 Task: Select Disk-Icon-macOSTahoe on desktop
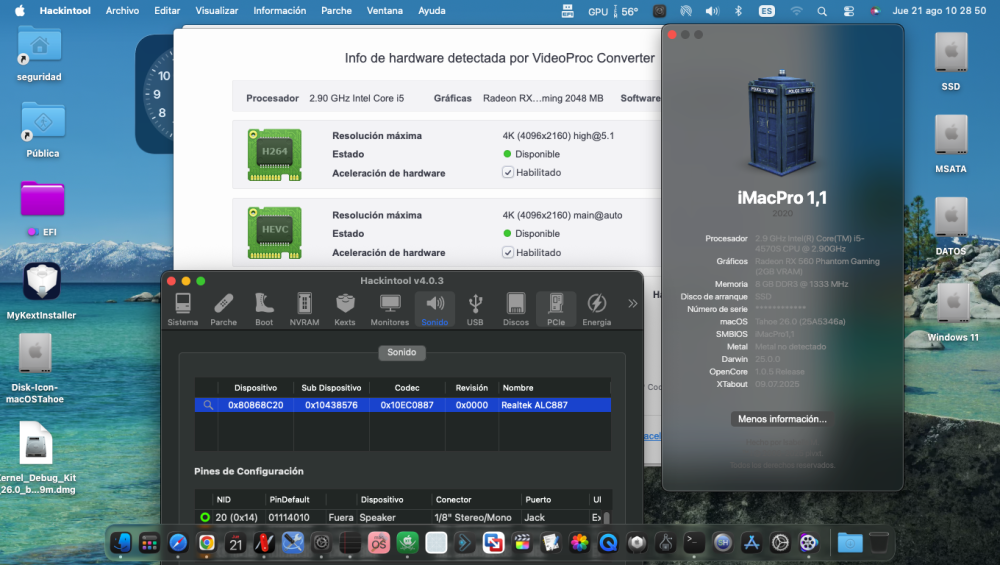pos(35,368)
